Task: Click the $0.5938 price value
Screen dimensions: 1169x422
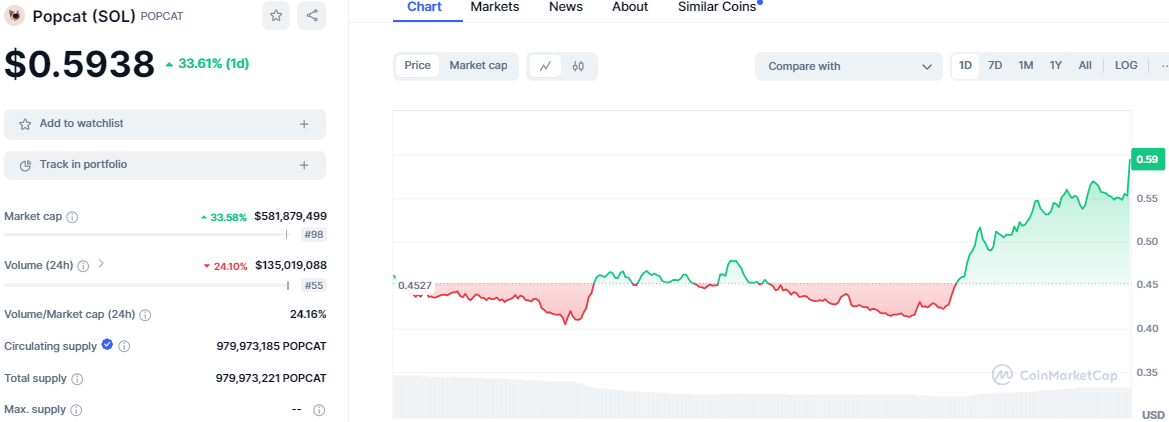Action: pyautogui.click(x=79, y=65)
